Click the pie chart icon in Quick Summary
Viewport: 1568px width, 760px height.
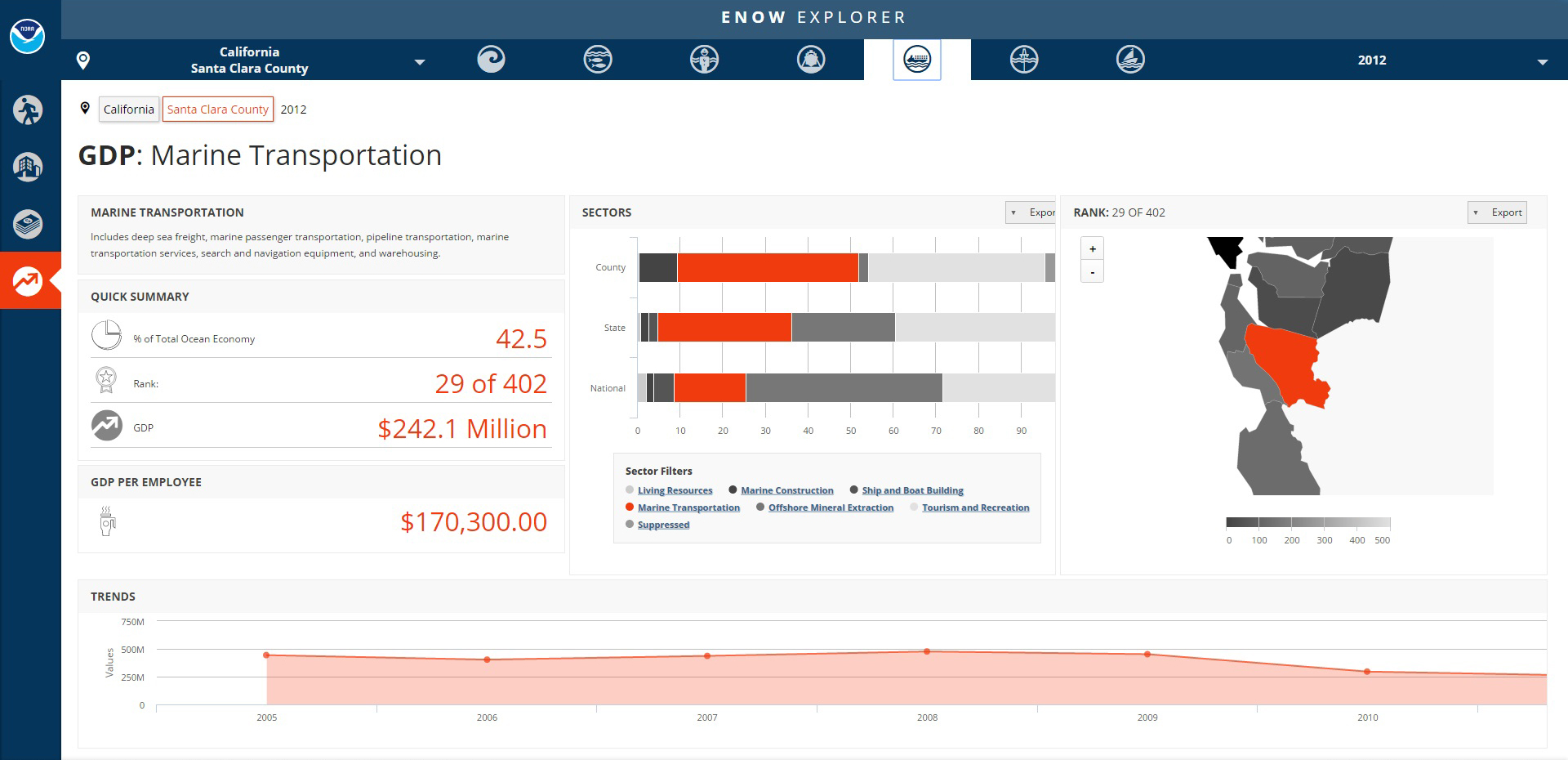[x=106, y=335]
